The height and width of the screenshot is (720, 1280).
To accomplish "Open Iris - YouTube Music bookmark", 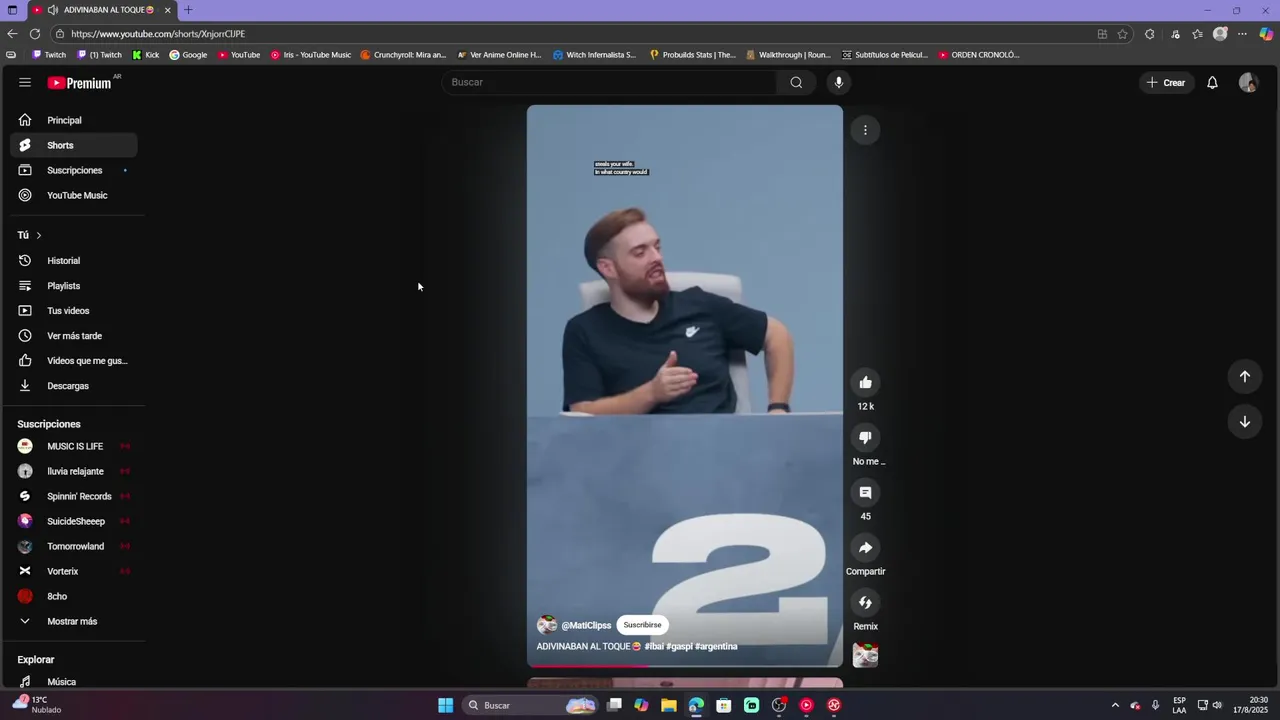I will tap(311, 55).
